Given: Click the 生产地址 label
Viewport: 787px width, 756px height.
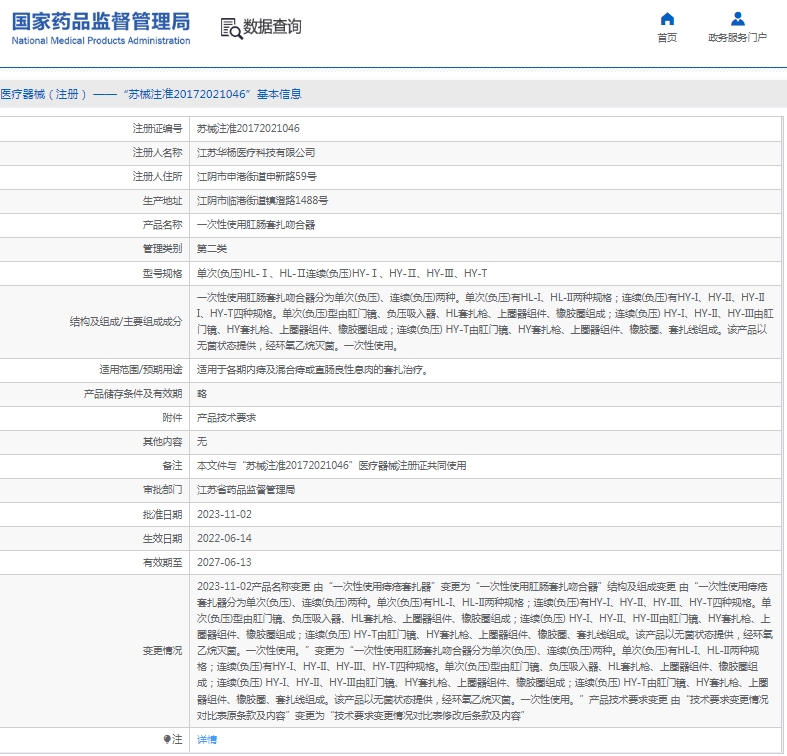Looking at the screenshot, I should 162,201.
